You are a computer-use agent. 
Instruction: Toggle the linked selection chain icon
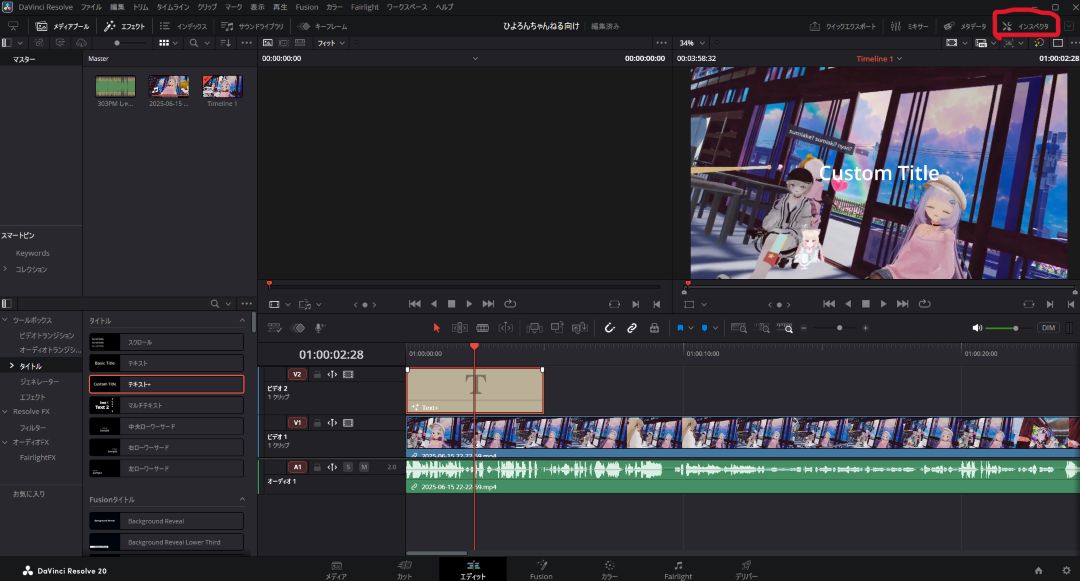click(632, 328)
